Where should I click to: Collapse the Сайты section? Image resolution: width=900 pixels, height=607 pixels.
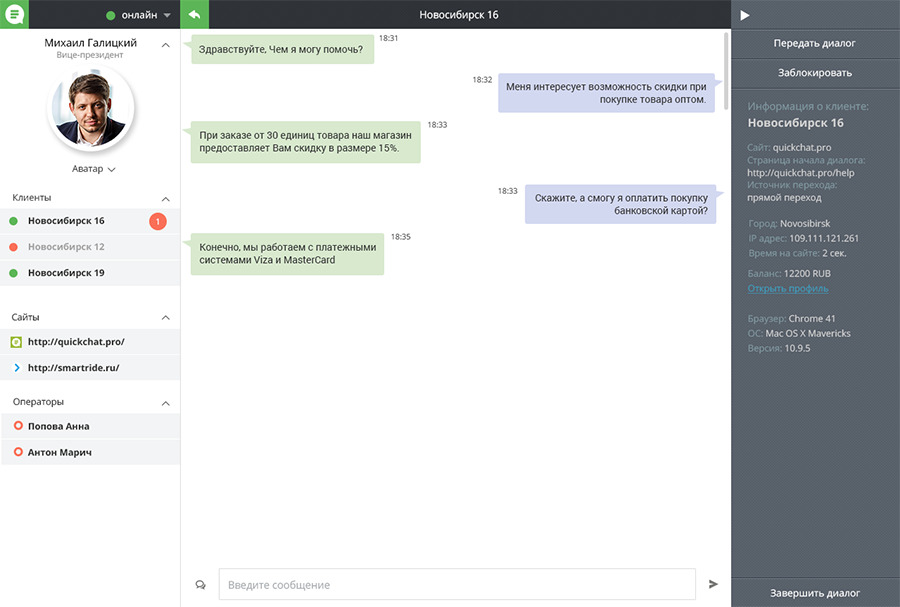point(166,318)
